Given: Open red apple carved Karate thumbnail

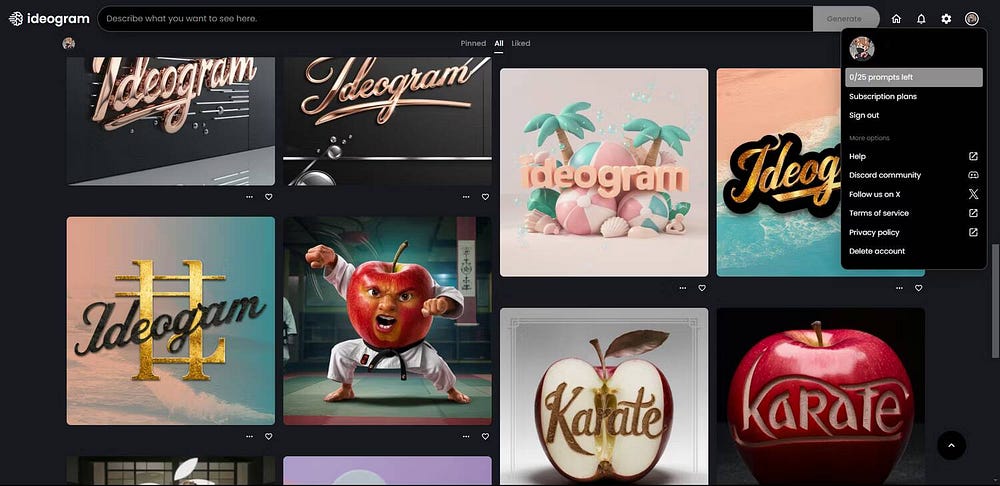Looking at the screenshot, I should coord(820,396).
